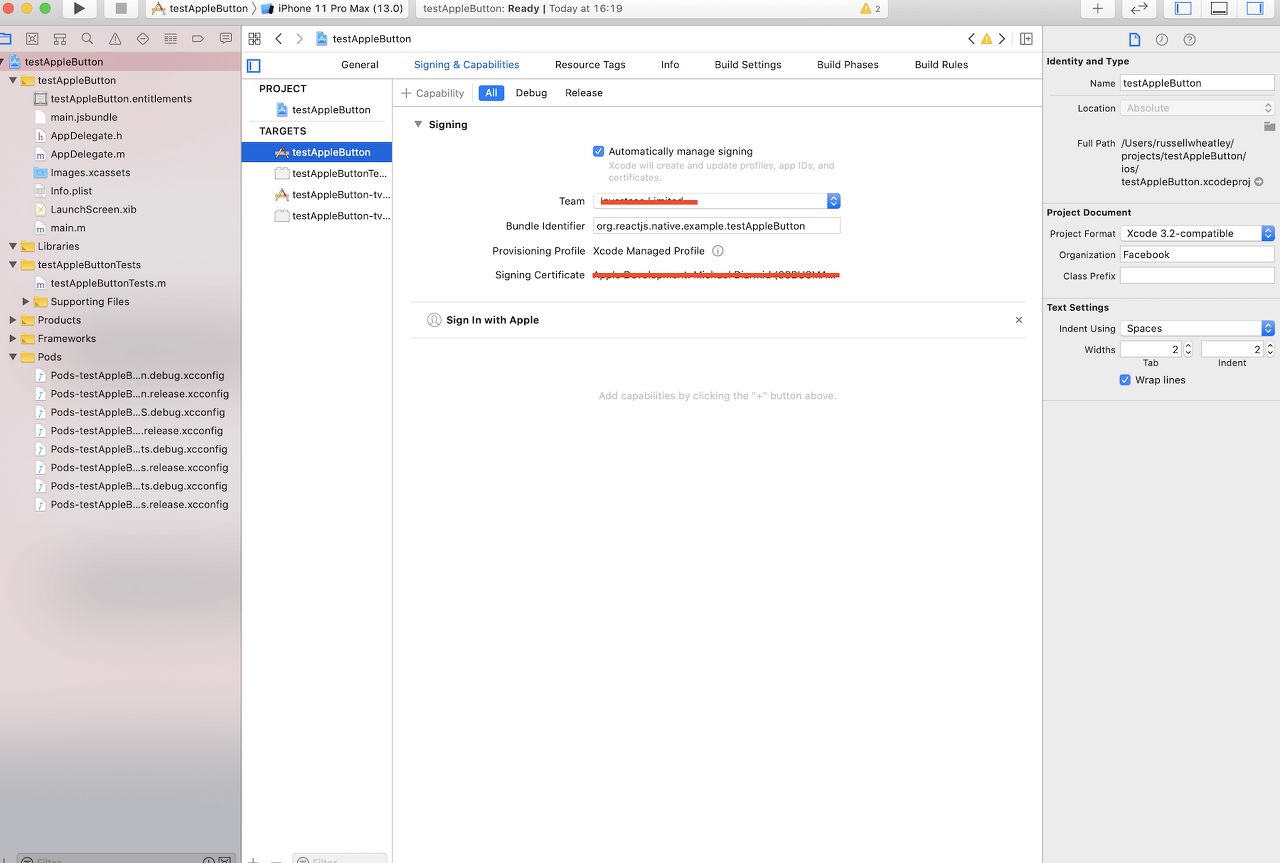This screenshot has width=1280, height=863.
Task: Go forward in editor history
Action: [x=299, y=39]
